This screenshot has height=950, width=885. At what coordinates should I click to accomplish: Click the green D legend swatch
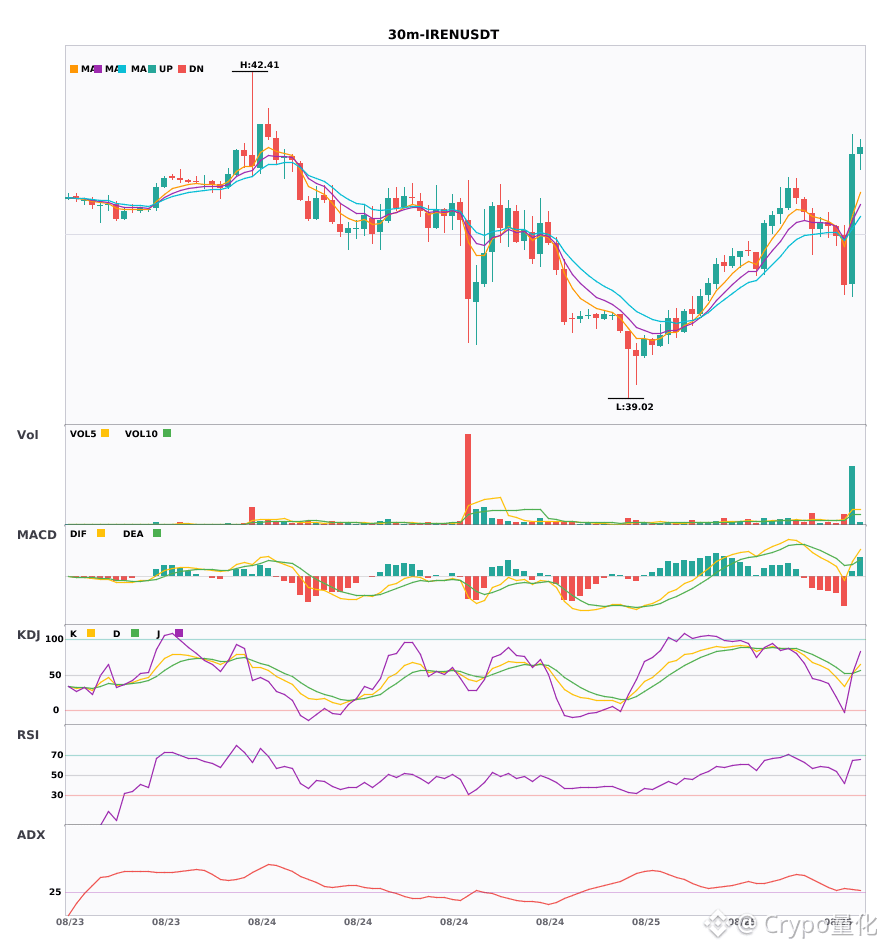click(135, 633)
